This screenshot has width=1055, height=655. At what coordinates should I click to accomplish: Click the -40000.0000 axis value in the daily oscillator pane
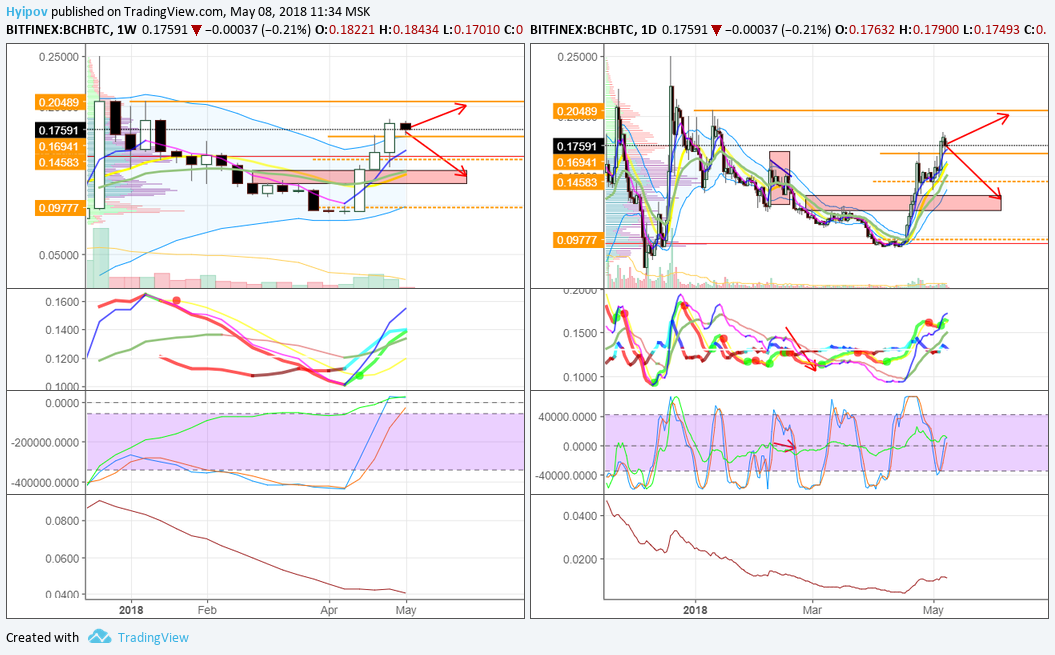click(565, 475)
